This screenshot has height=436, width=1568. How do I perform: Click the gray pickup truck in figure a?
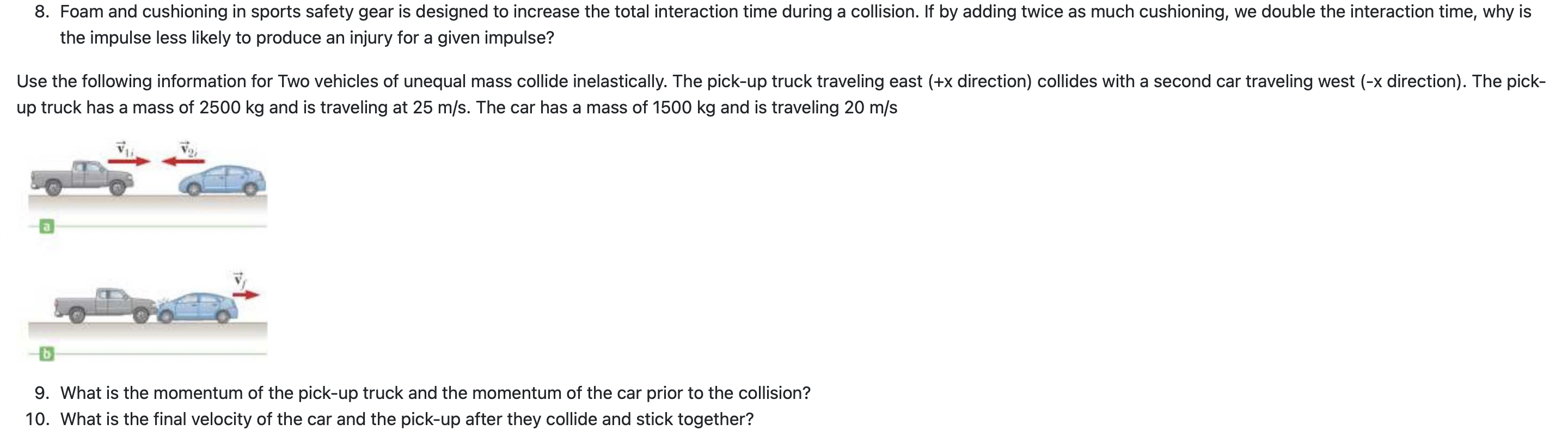coord(82,178)
